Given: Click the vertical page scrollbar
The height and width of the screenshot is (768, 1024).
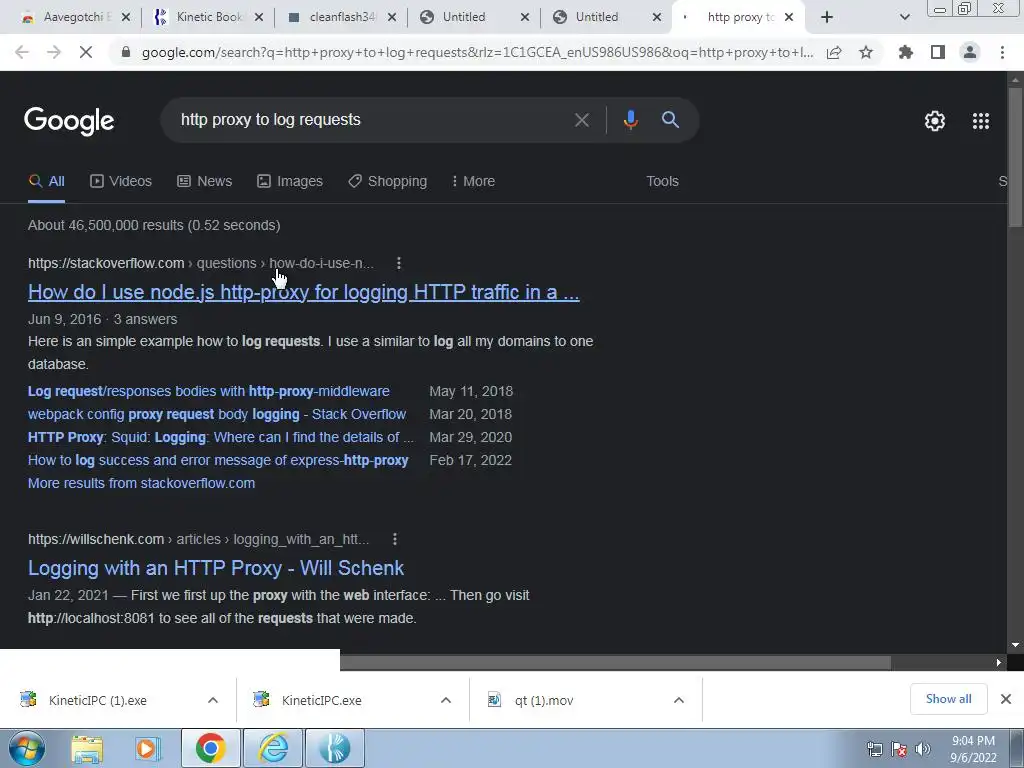Looking at the screenshot, I should click(x=1015, y=157).
